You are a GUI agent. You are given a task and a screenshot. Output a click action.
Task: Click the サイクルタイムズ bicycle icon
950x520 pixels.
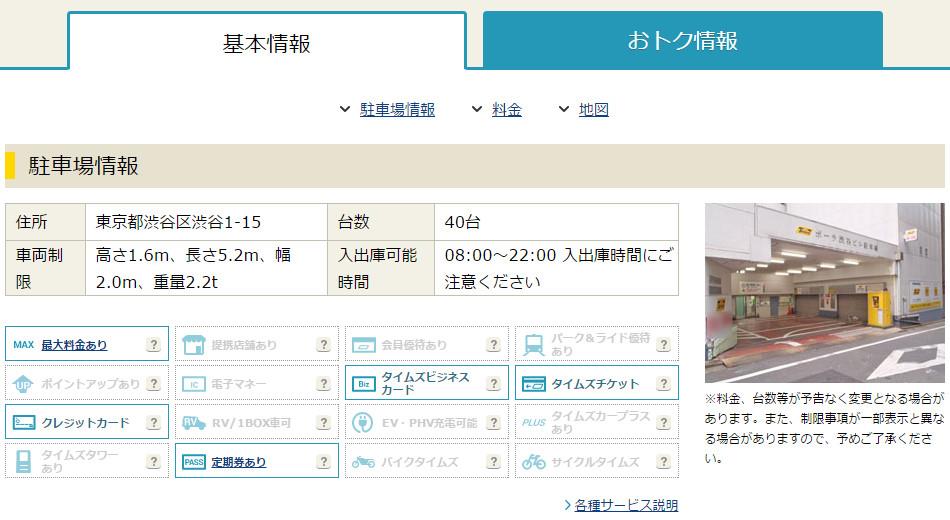(534, 462)
